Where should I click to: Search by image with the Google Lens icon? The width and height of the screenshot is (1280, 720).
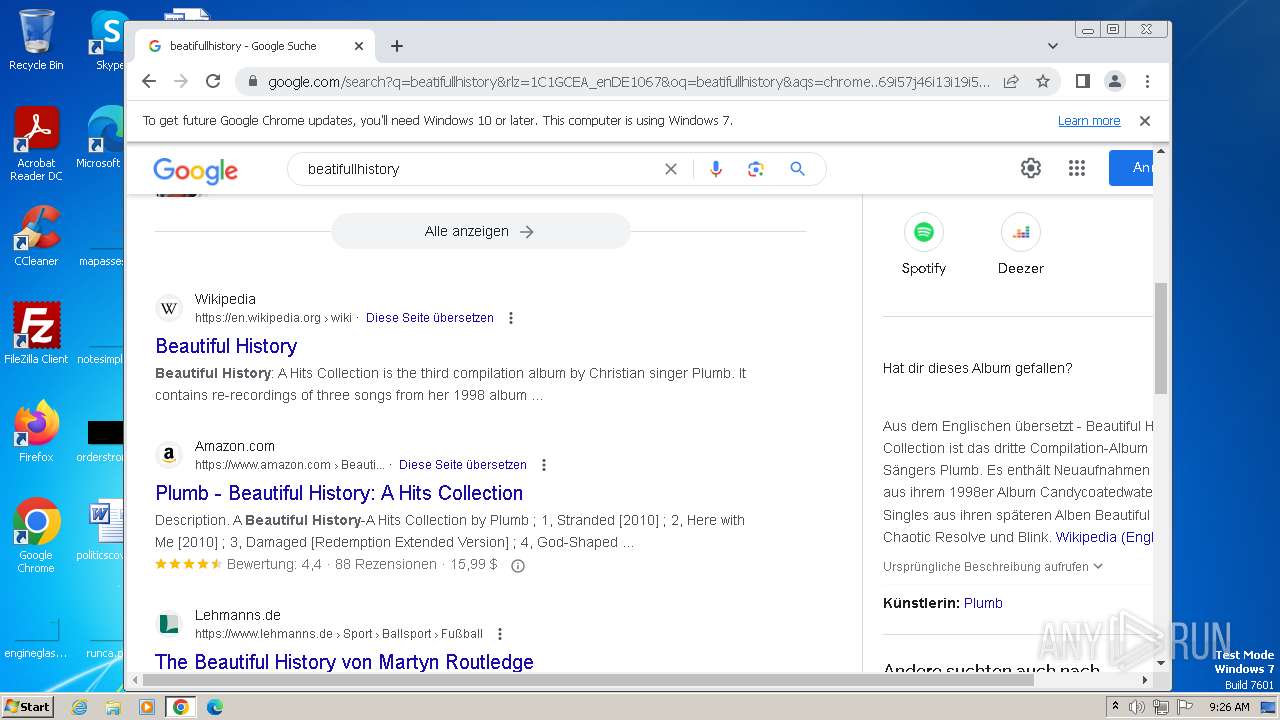click(x=756, y=169)
